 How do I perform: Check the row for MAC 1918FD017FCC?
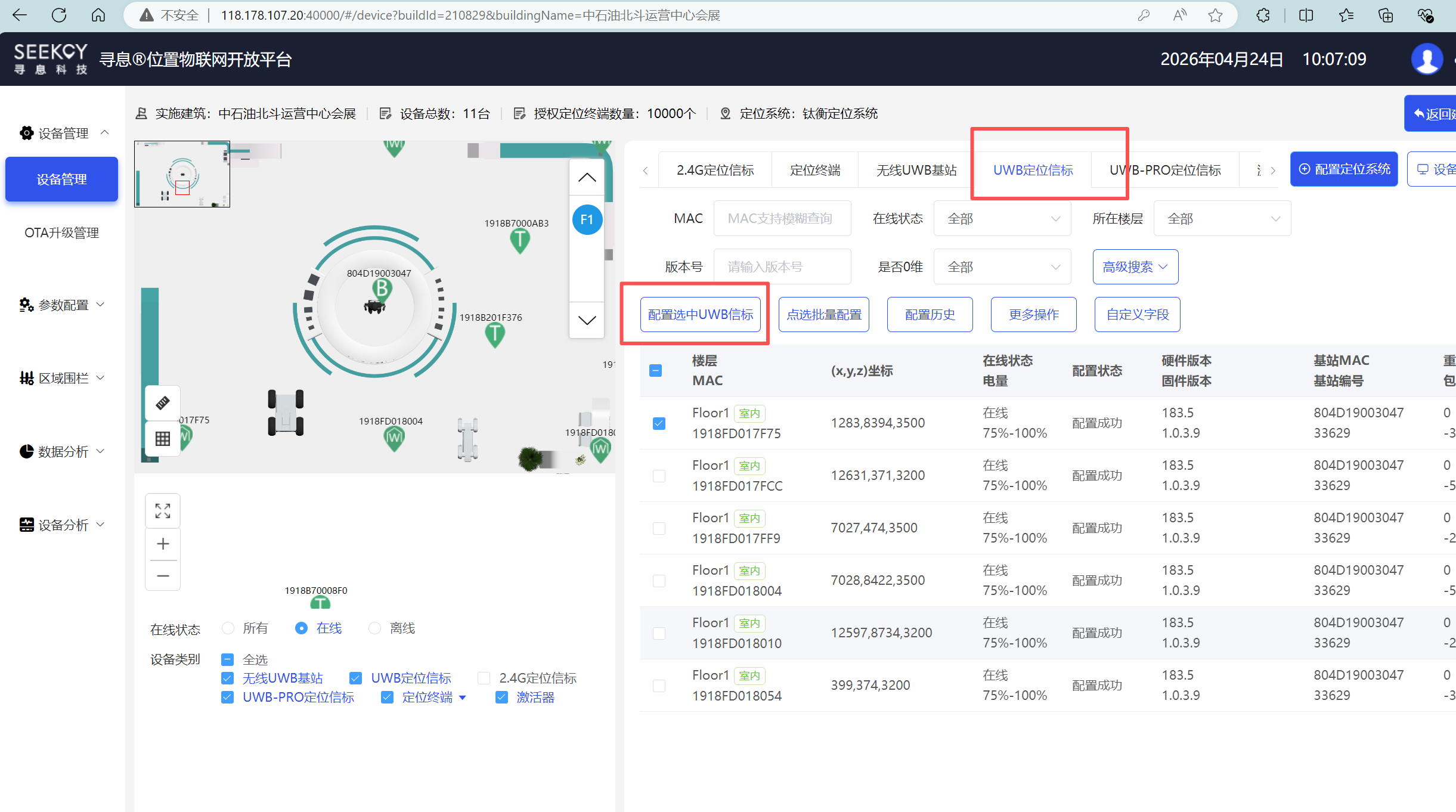(659, 476)
